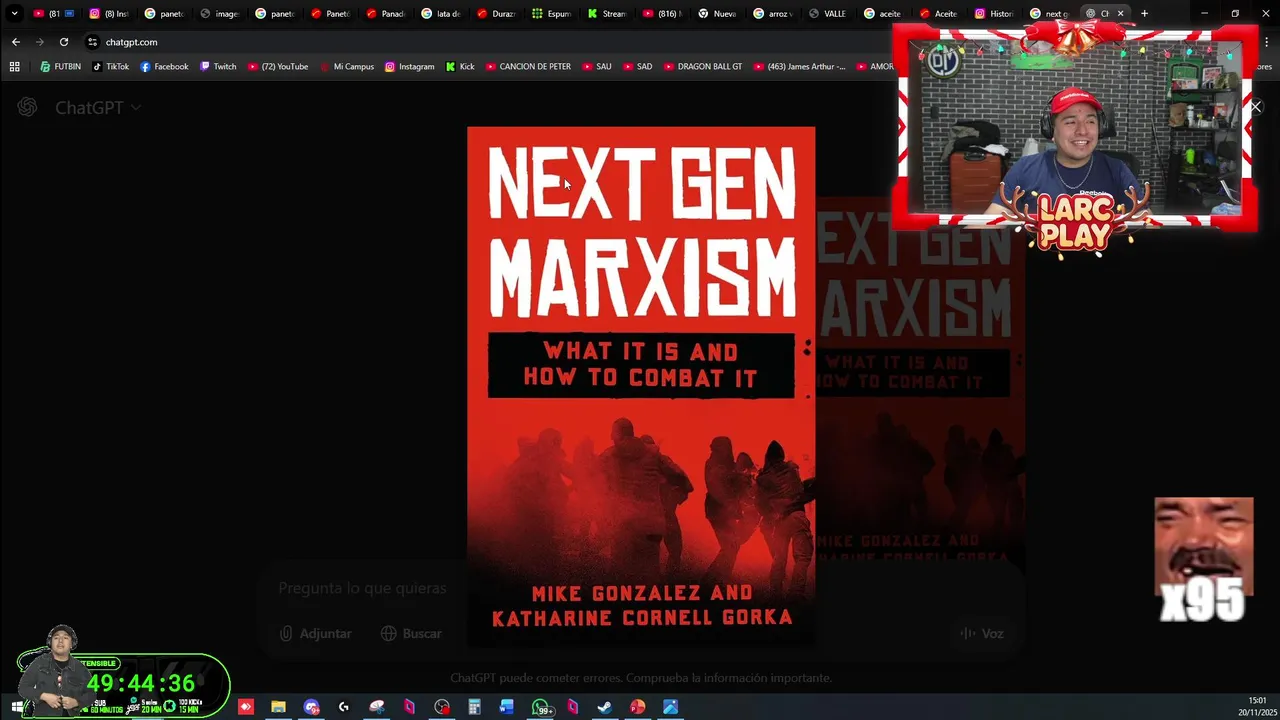Viewport: 1280px width, 720px height.
Task: Open the Twitch bookmark
Action: click(218, 66)
